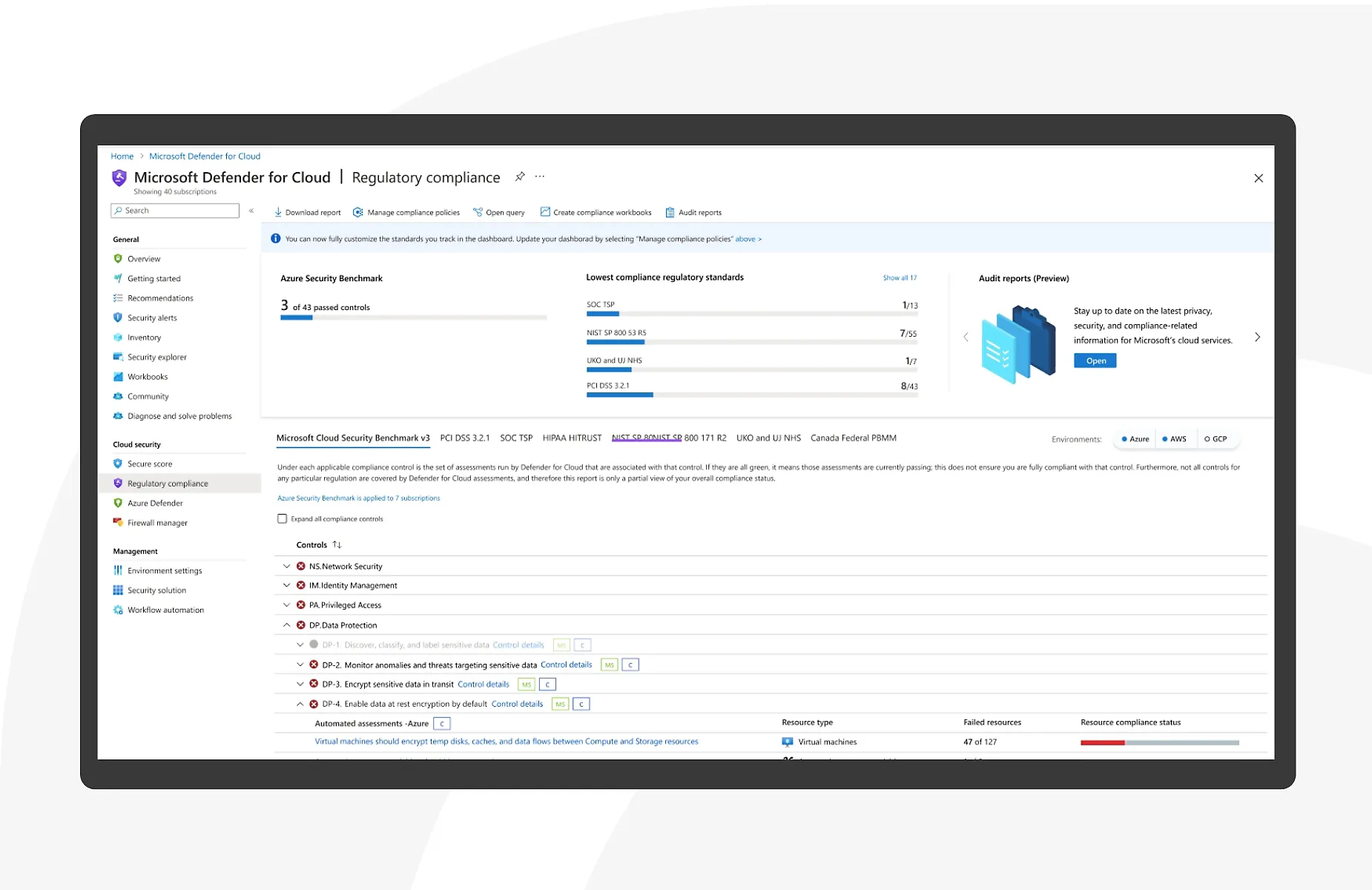
Task: Click Show all 17 standards link
Action: [900, 277]
